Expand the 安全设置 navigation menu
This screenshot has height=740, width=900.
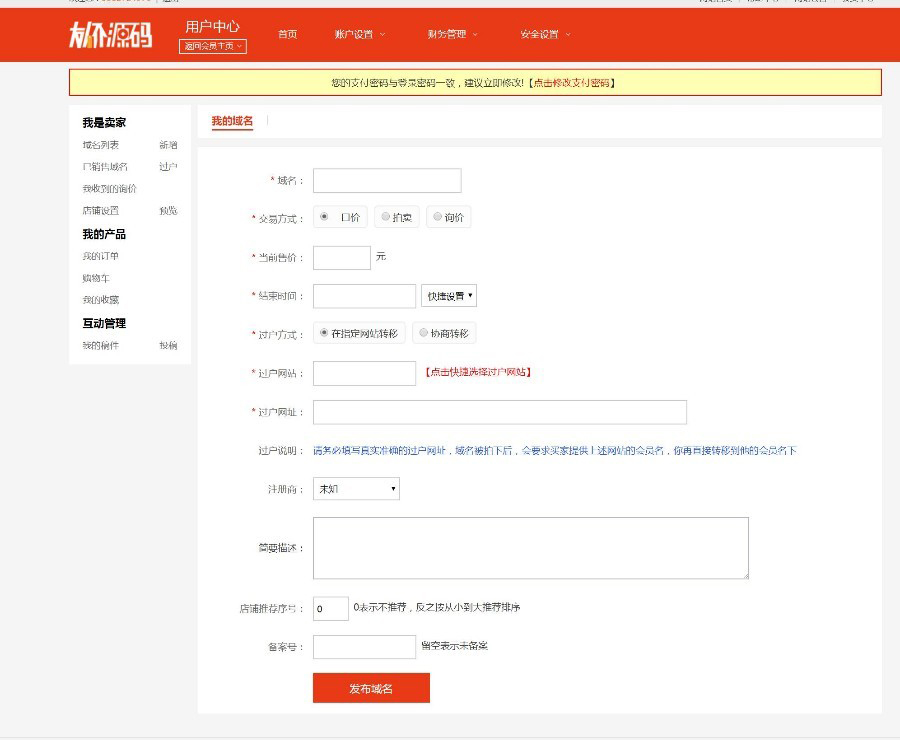tap(545, 34)
